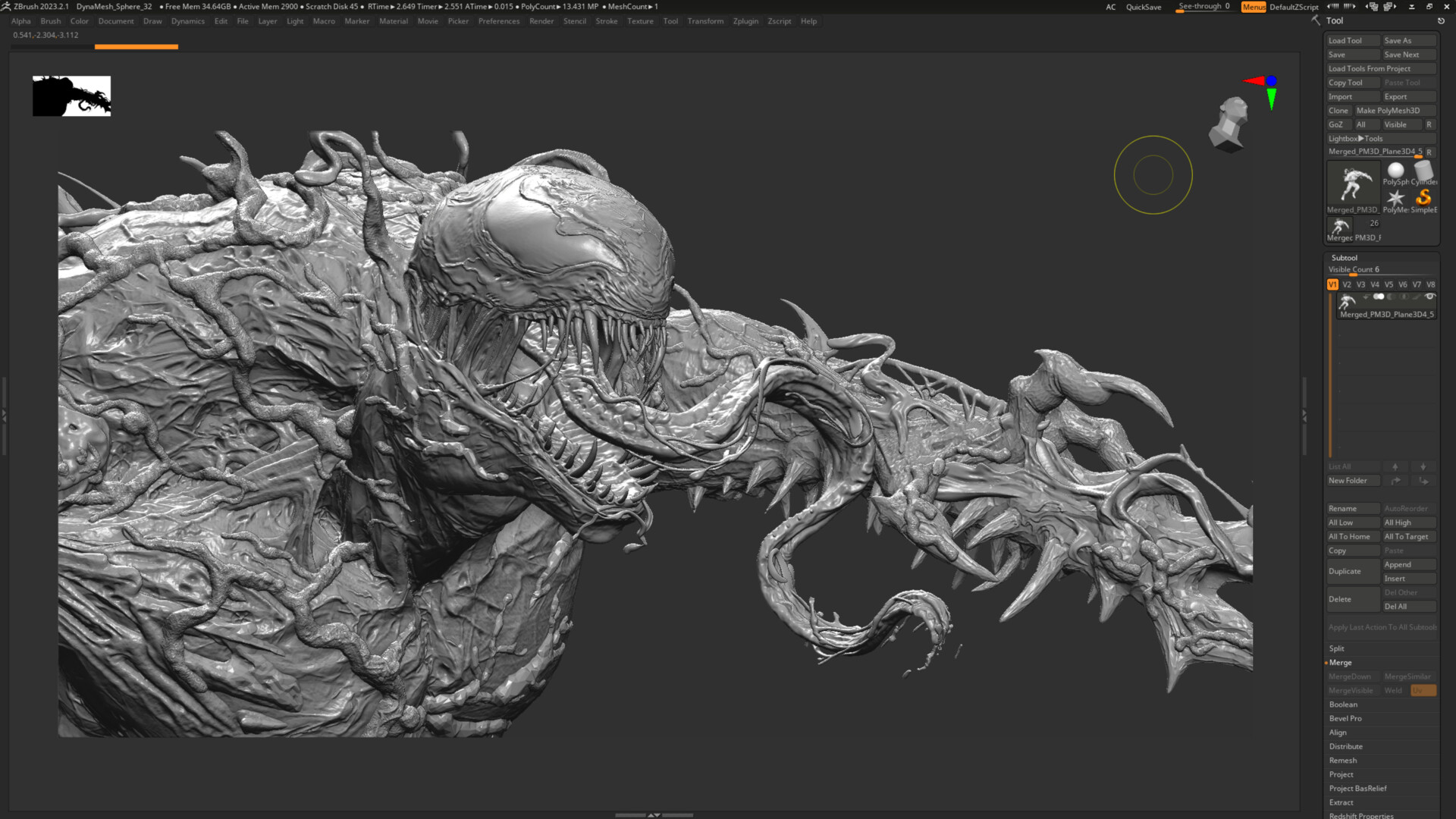Toggle subtool eye visibility for Merged_PM3D_Plane3D4_5
1456x819 pixels.
tap(1429, 297)
